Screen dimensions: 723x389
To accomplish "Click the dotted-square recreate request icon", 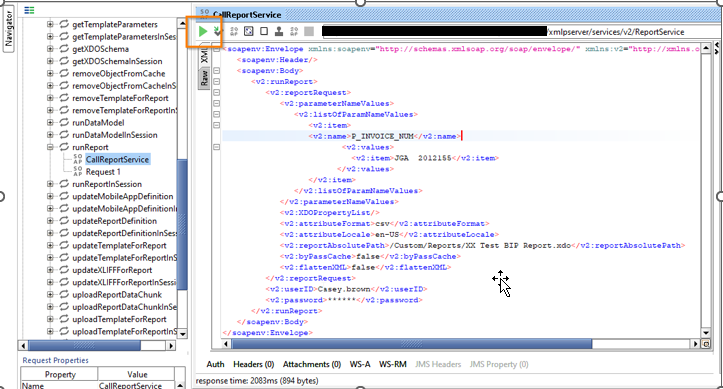I will 249,31.
